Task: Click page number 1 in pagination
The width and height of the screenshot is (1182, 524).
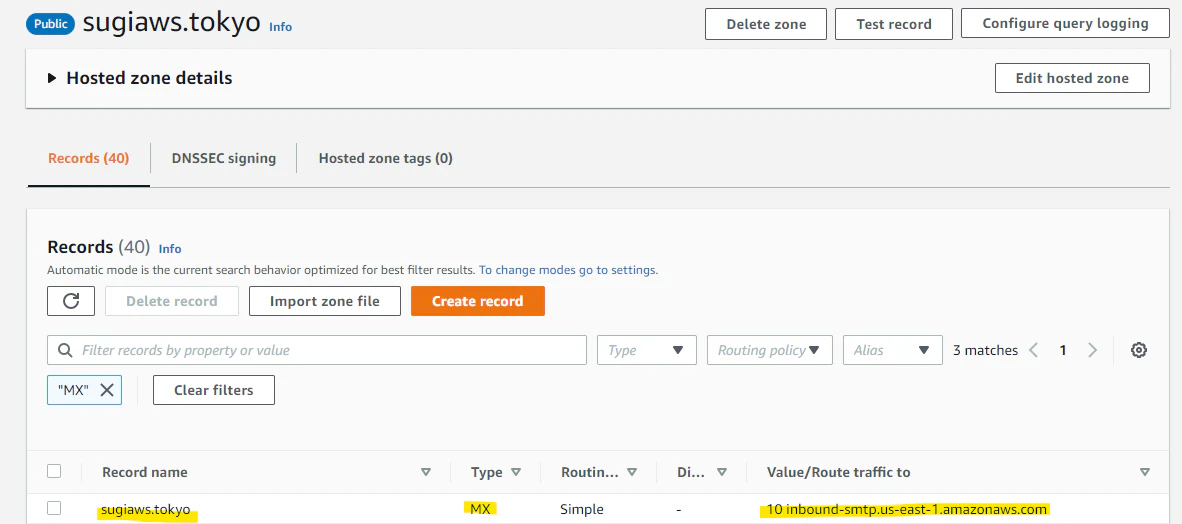Action: pyautogui.click(x=1063, y=350)
